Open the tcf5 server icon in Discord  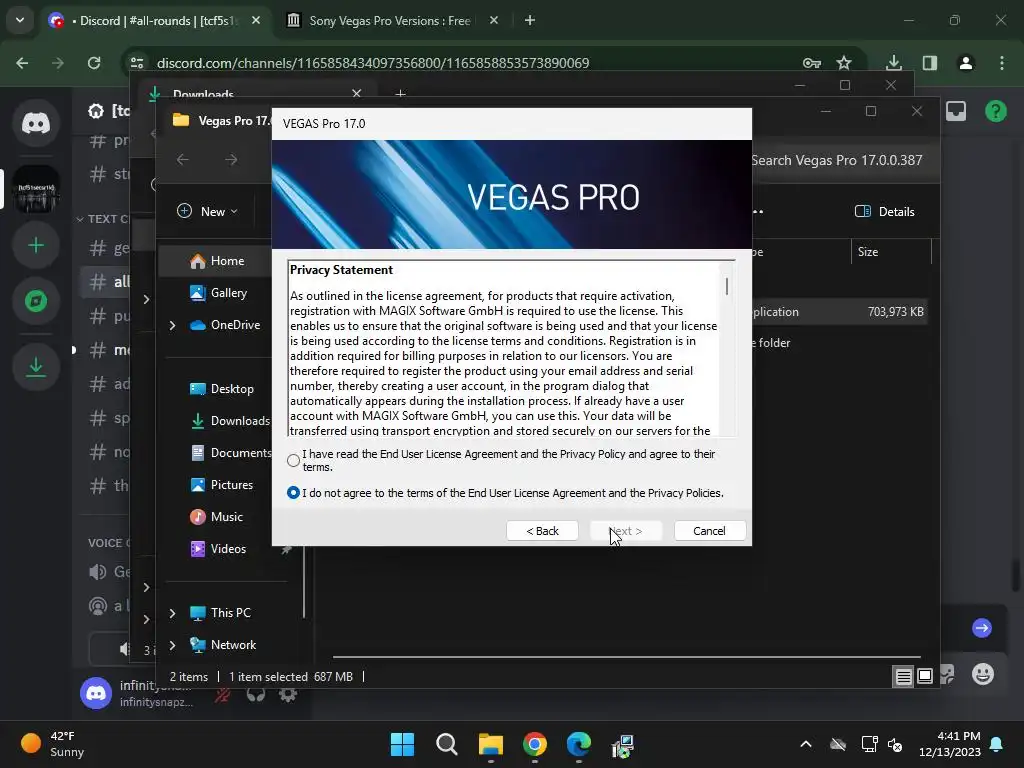[x=36, y=189]
